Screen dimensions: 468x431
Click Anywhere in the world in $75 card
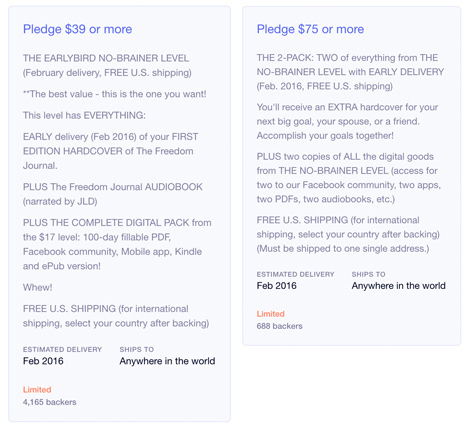tap(398, 286)
